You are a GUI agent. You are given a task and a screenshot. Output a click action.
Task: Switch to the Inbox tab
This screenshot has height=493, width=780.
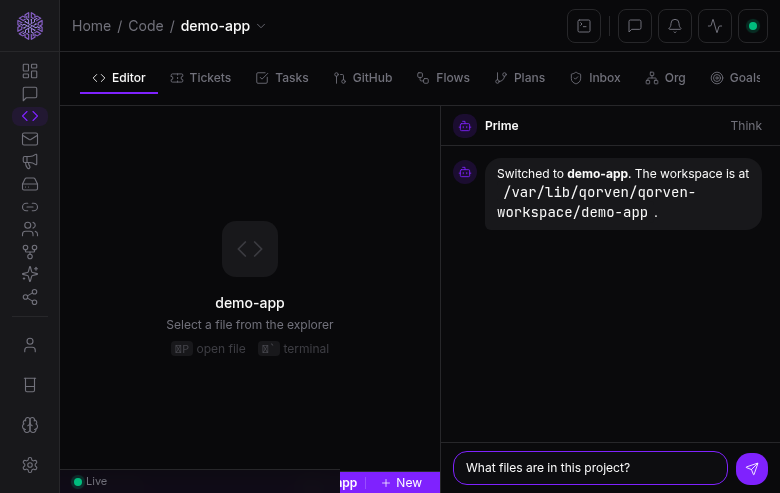(x=595, y=78)
